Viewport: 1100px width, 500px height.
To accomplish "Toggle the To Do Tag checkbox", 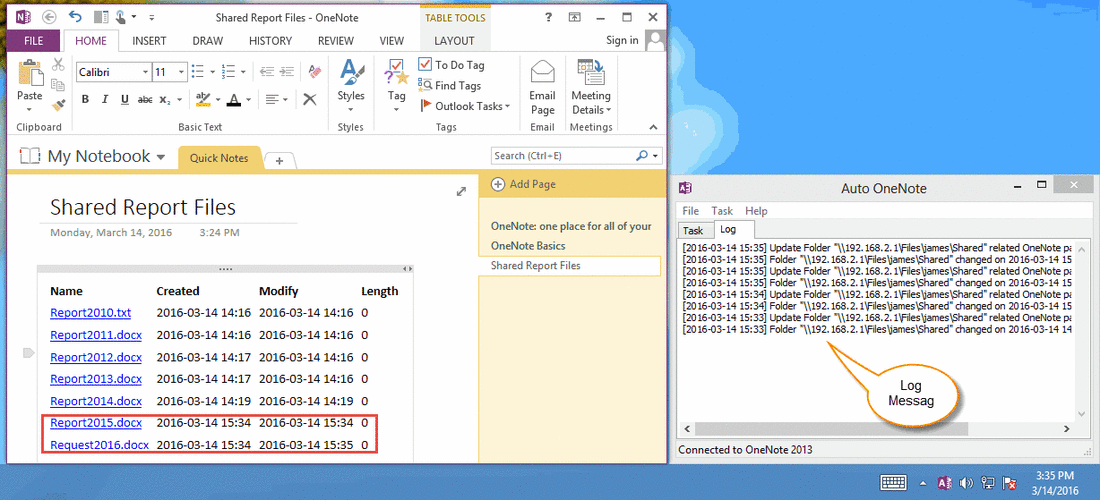I will (425, 65).
